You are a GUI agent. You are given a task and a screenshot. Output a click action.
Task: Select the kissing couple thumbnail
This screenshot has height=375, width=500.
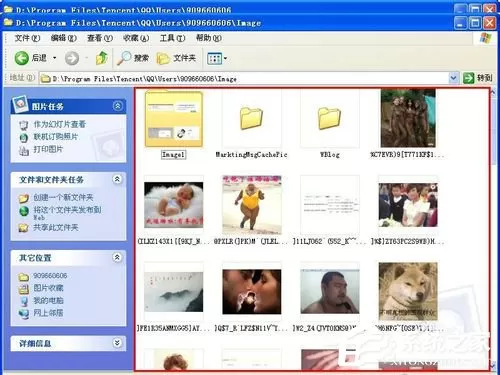(252, 292)
